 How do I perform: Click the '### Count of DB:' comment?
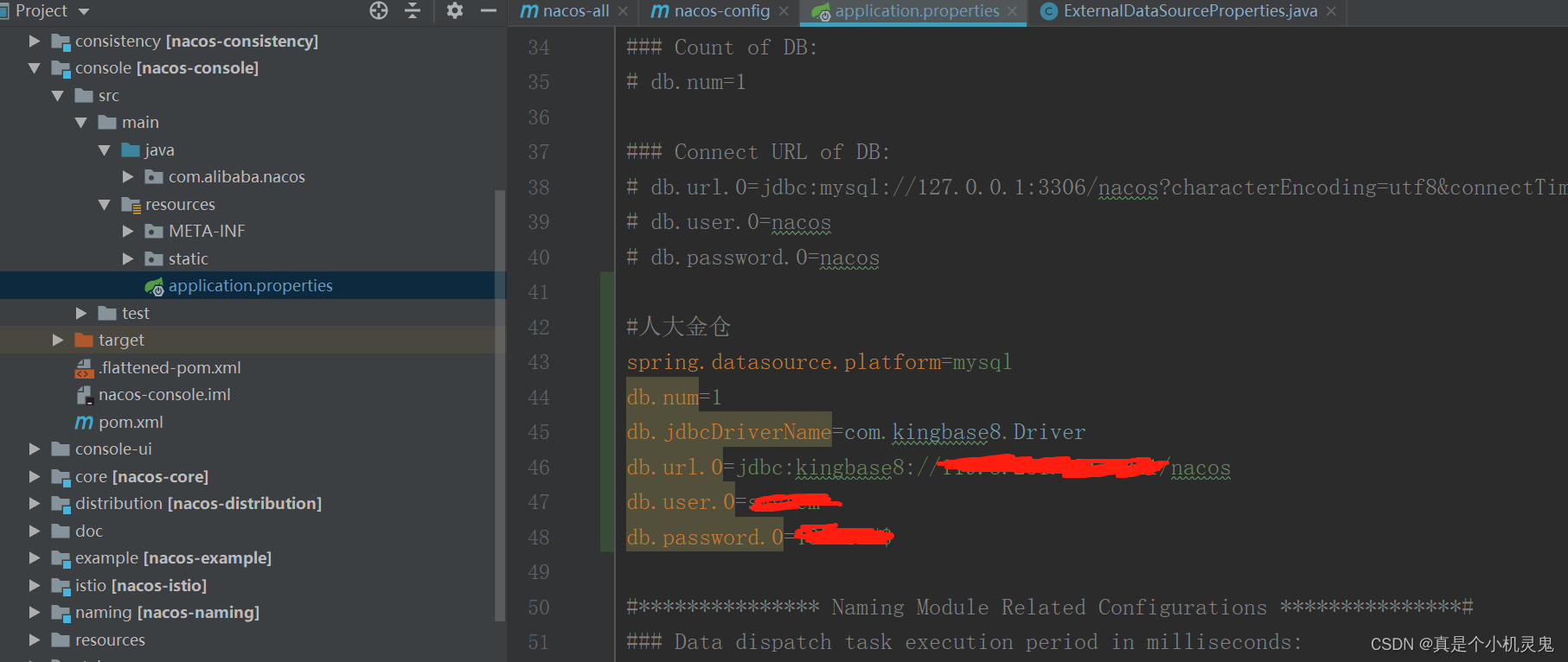click(721, 48)
